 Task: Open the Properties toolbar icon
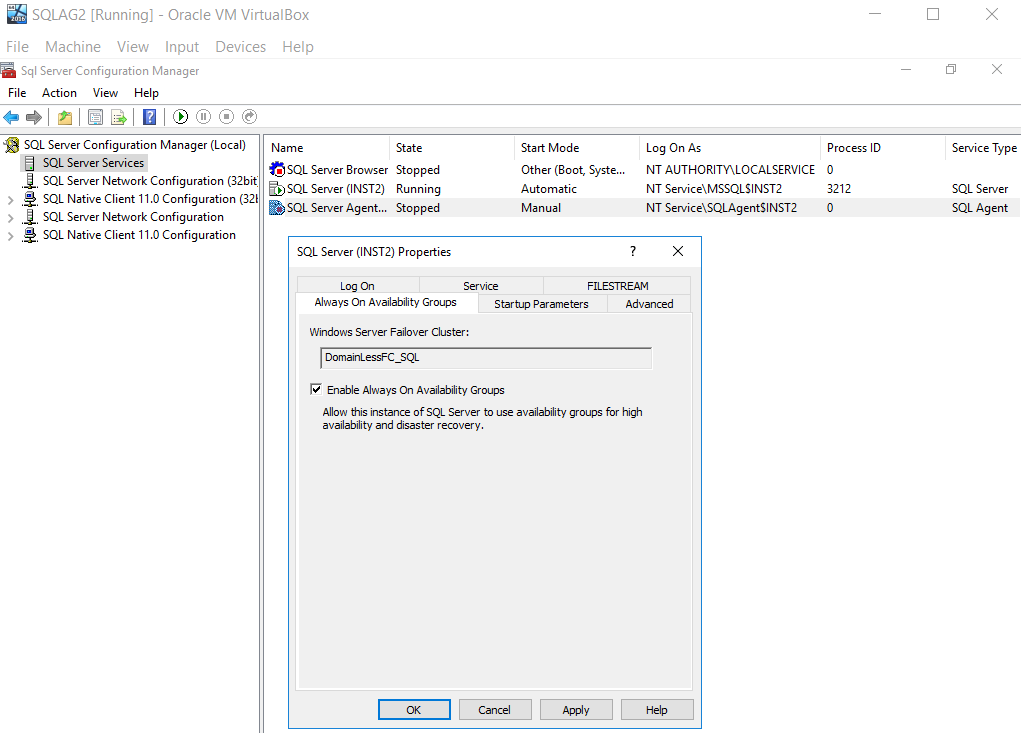tap(95, 117)
